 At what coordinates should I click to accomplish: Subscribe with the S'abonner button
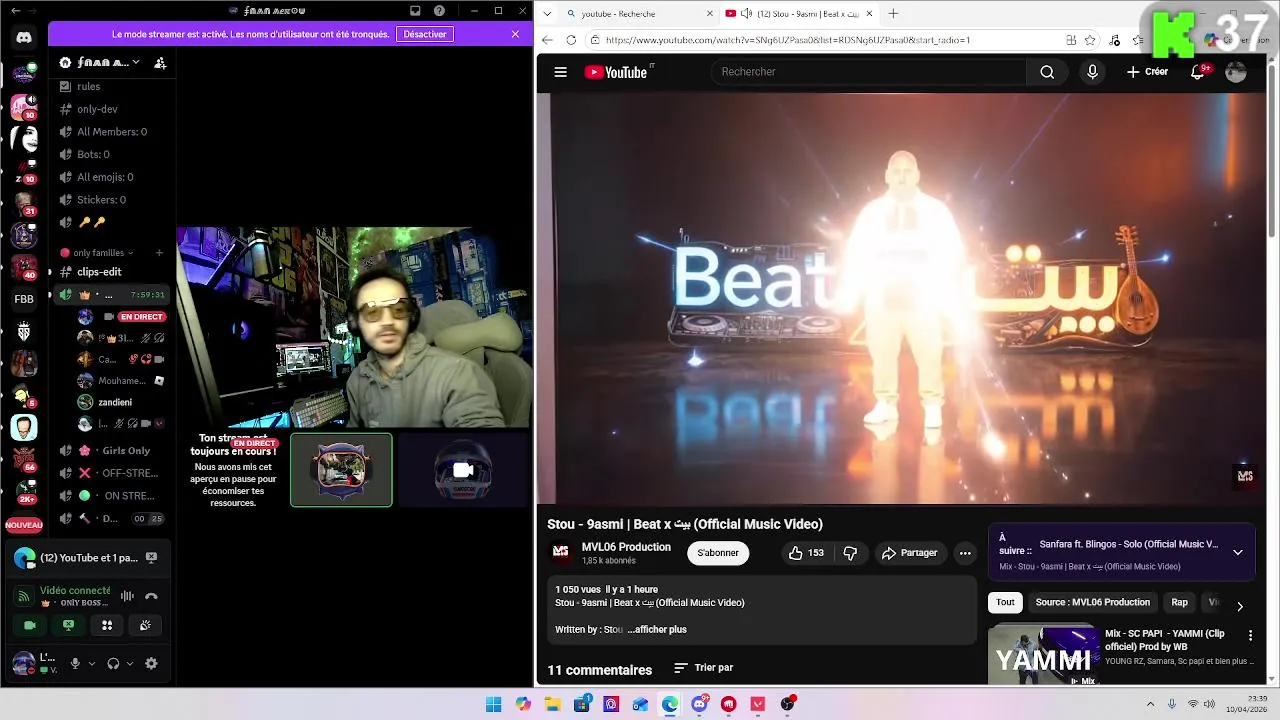[718, 553]
